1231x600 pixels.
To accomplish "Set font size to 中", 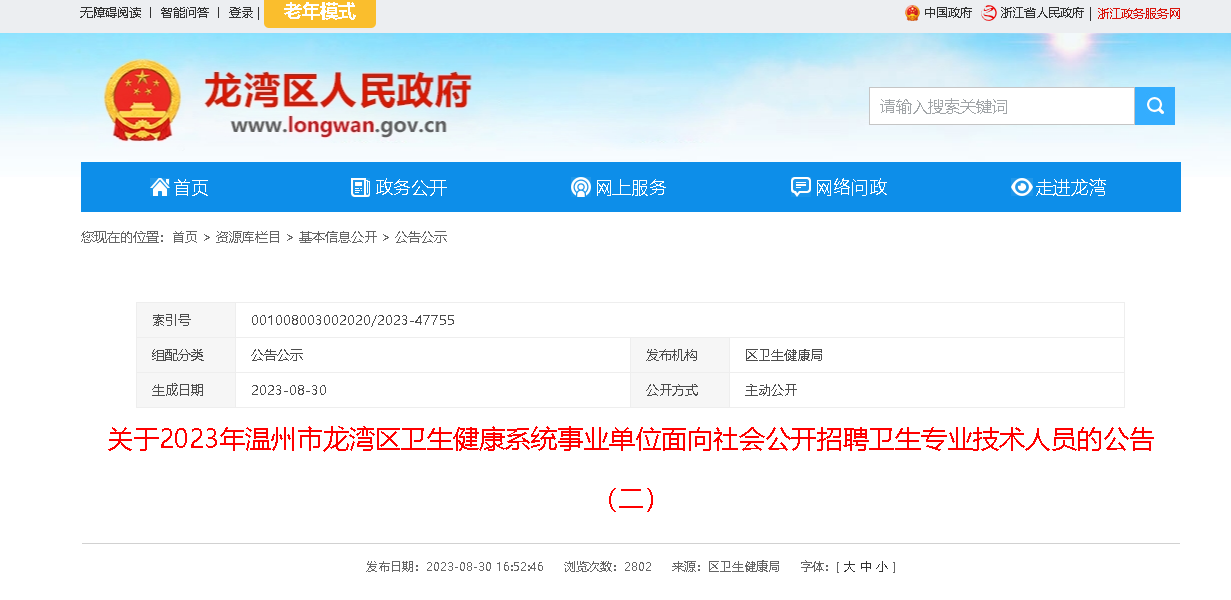I will click(x=865, y=567).
